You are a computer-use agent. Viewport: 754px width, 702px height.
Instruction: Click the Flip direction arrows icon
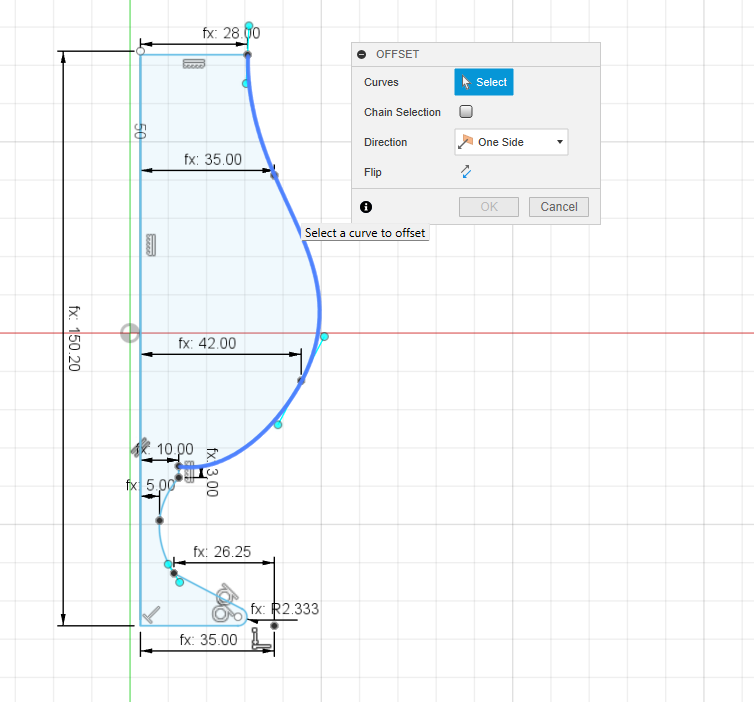[x=466, y=172]
